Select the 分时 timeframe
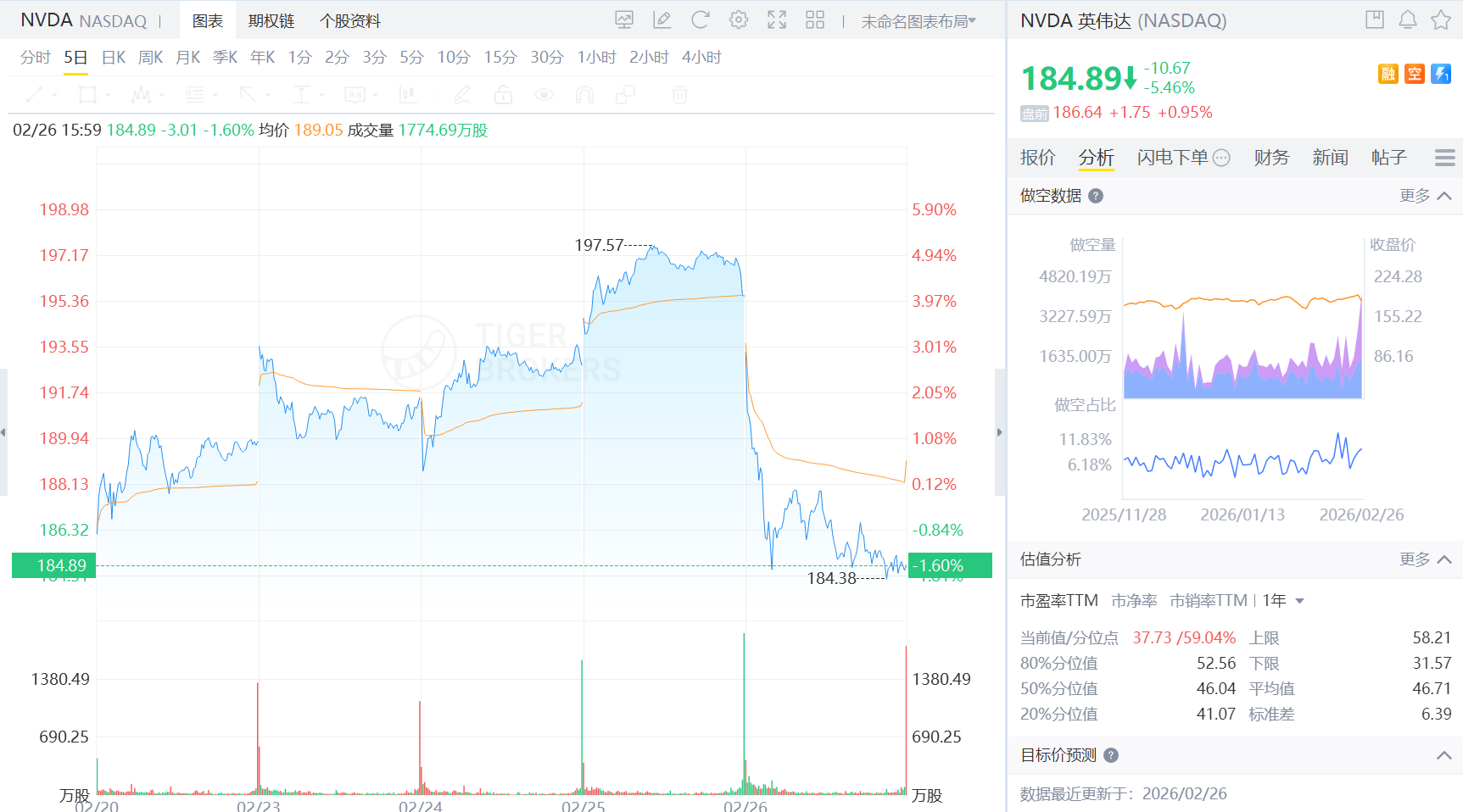 click(36, 58)
